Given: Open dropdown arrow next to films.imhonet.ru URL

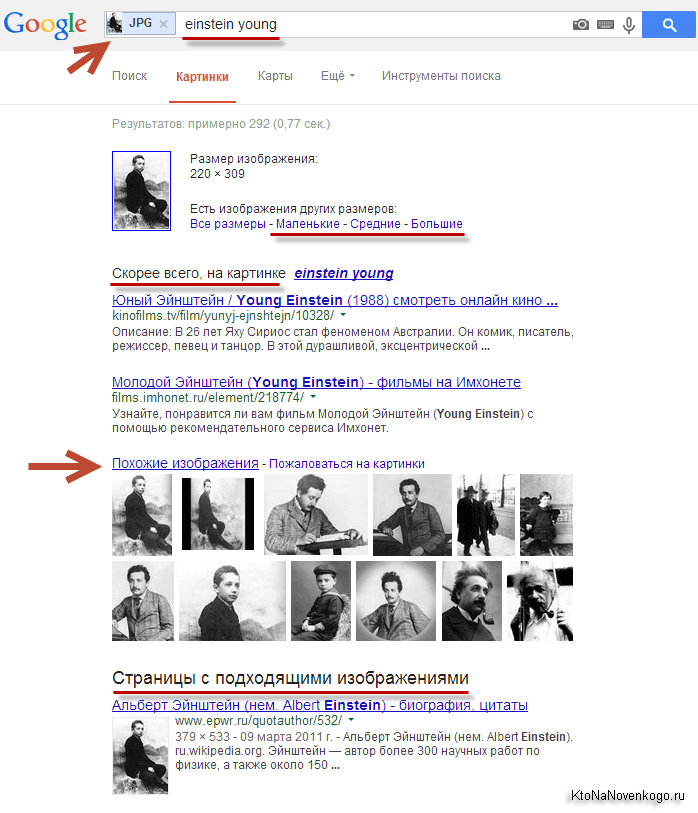Looking at the screenshot, I should pos(314,397).
